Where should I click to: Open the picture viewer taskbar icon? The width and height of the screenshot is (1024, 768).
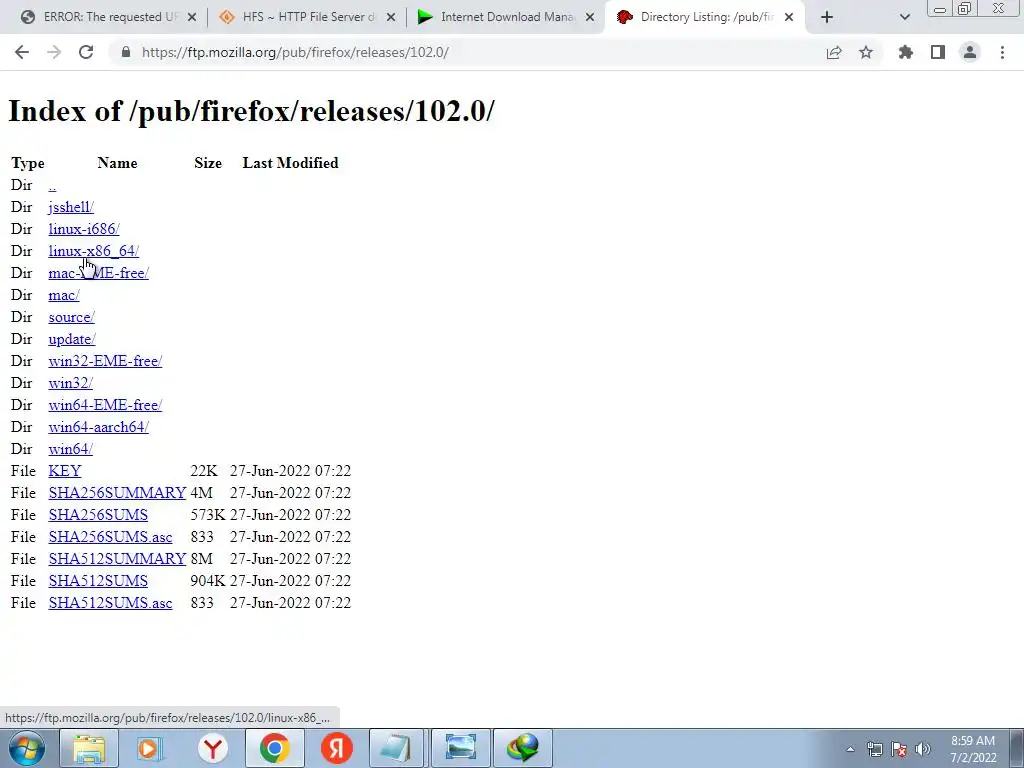click(x=460, y=748)
